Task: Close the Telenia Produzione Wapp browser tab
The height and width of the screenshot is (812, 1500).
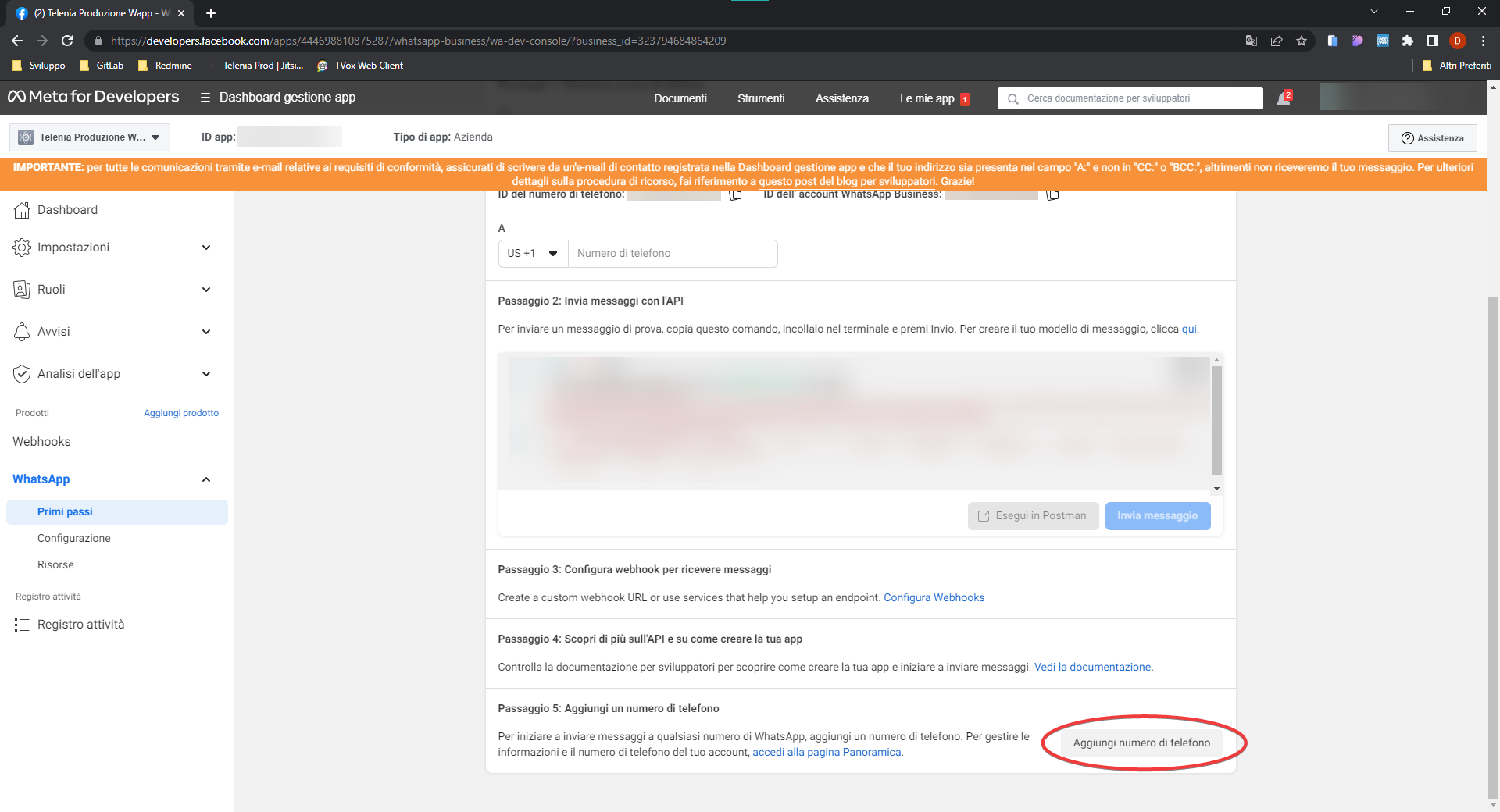Action: click(x=181, y=13)
